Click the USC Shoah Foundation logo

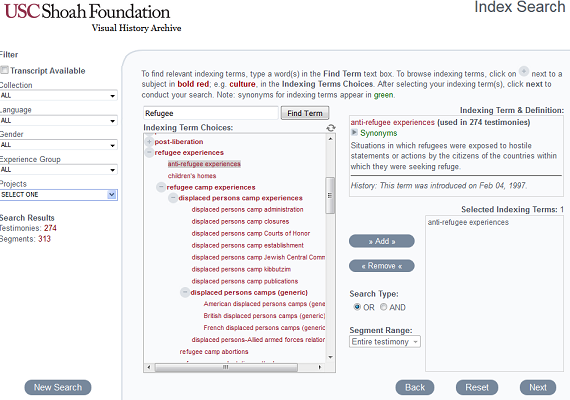pyautogui.click(x=92, y=17)
